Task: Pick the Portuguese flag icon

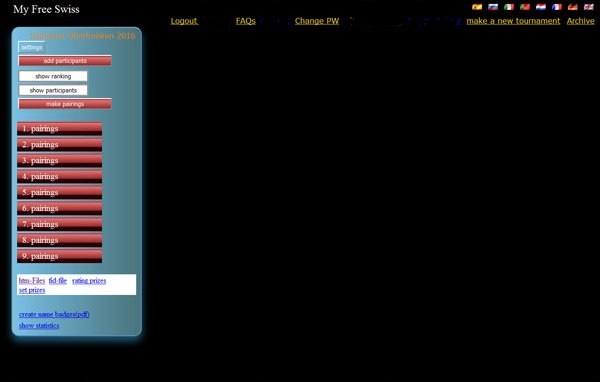Action: pos(525,7)
